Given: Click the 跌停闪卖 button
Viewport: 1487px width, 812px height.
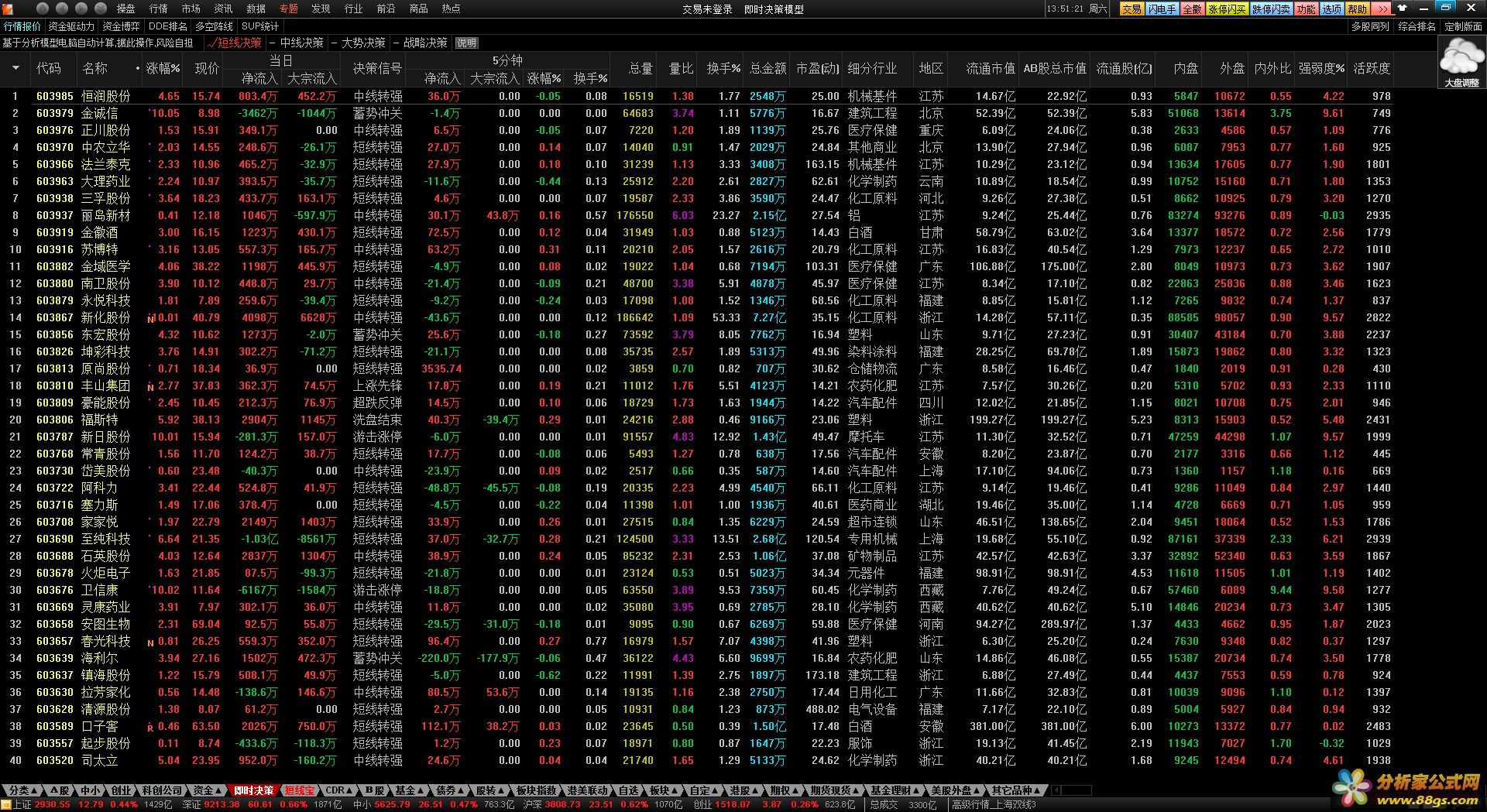Looking at the screenshot, I should 1271,9.
